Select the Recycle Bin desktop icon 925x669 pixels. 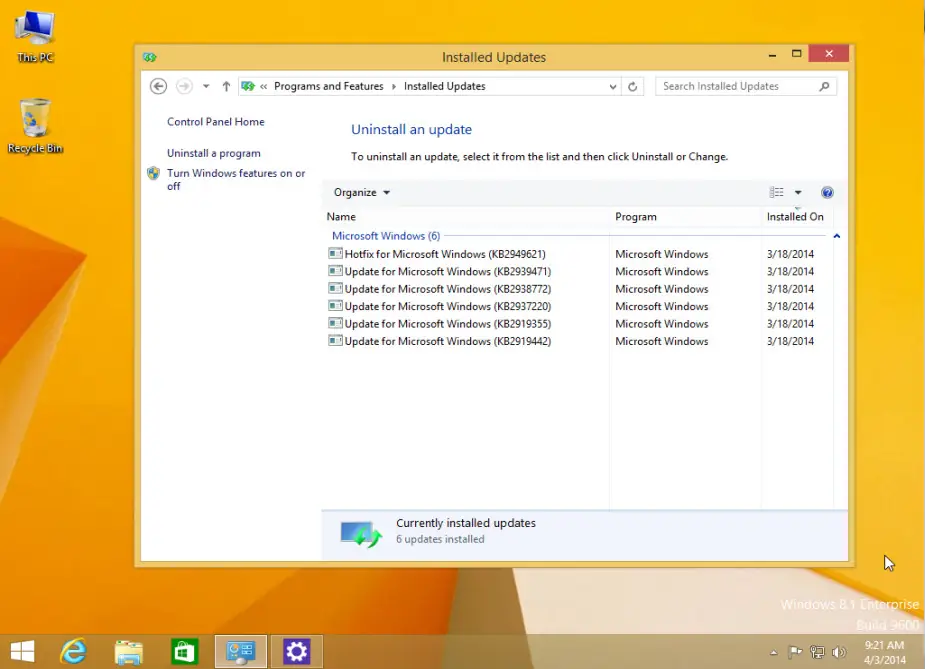(x=35, y=126)
